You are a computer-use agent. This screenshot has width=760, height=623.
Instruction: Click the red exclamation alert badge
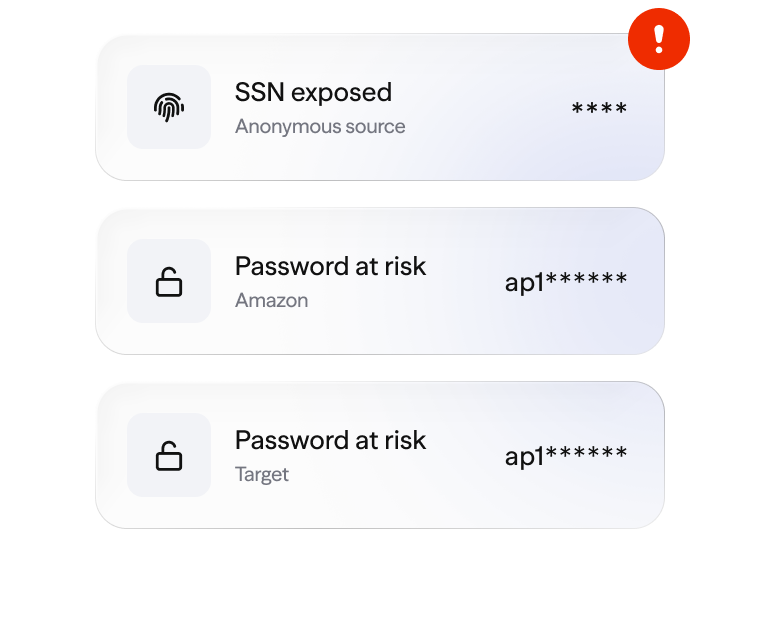658,39
